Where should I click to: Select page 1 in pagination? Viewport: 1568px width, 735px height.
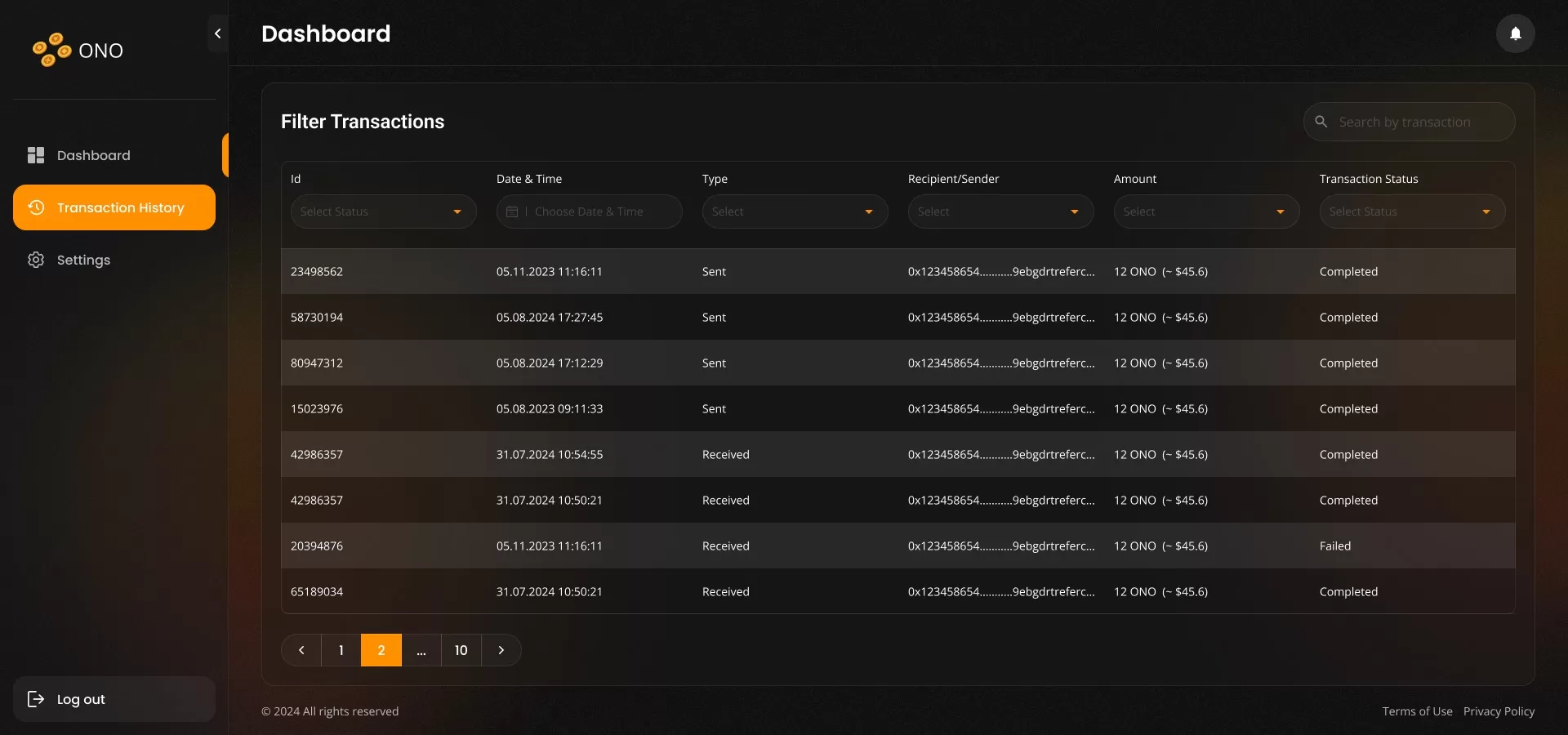pos(341,650)
